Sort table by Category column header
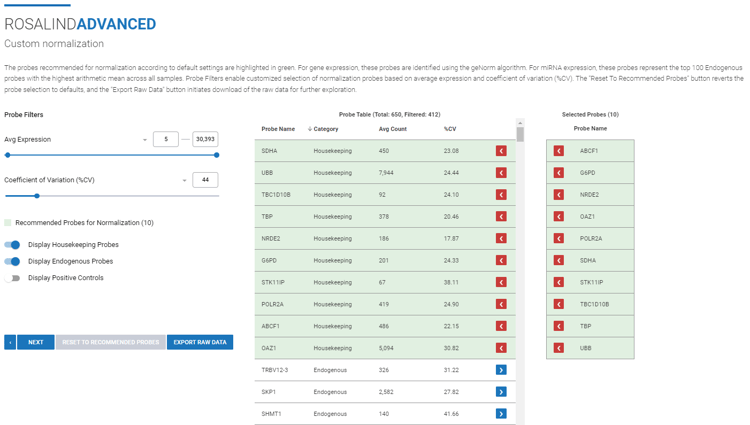Image resolution: width=750 pixels, height=425 pixels. (326, 129)
